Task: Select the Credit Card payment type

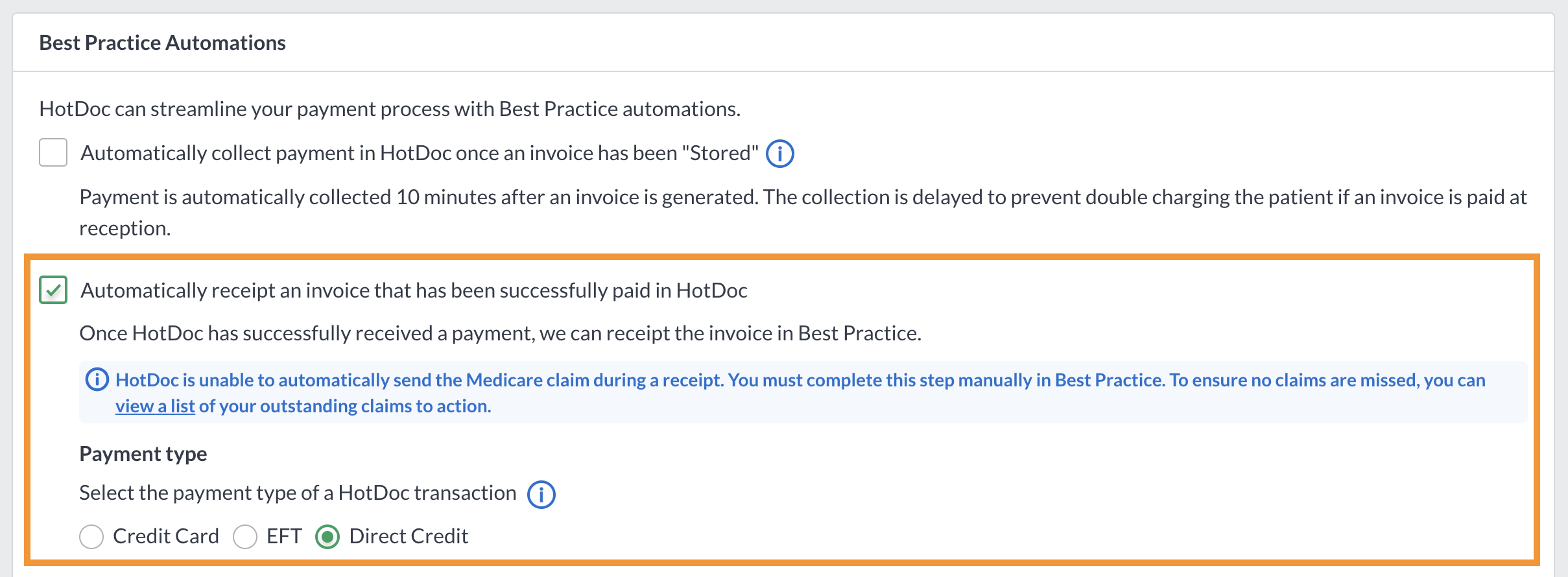Action: [x=91, y=536]
